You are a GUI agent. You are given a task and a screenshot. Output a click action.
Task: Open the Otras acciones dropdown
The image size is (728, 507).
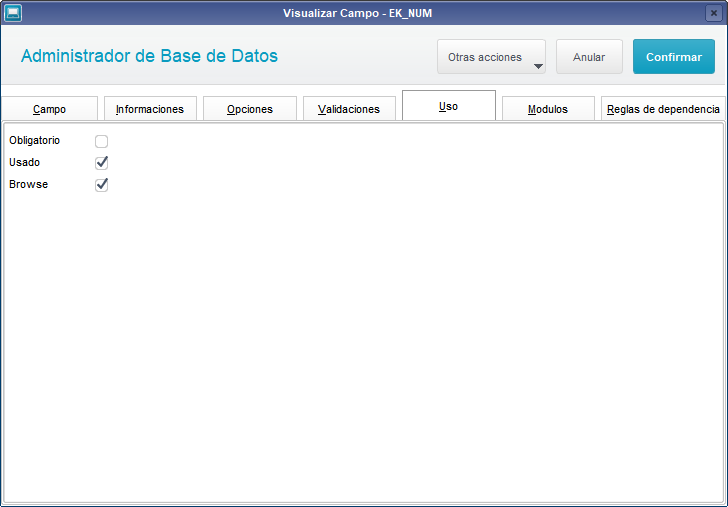[491, 57]
